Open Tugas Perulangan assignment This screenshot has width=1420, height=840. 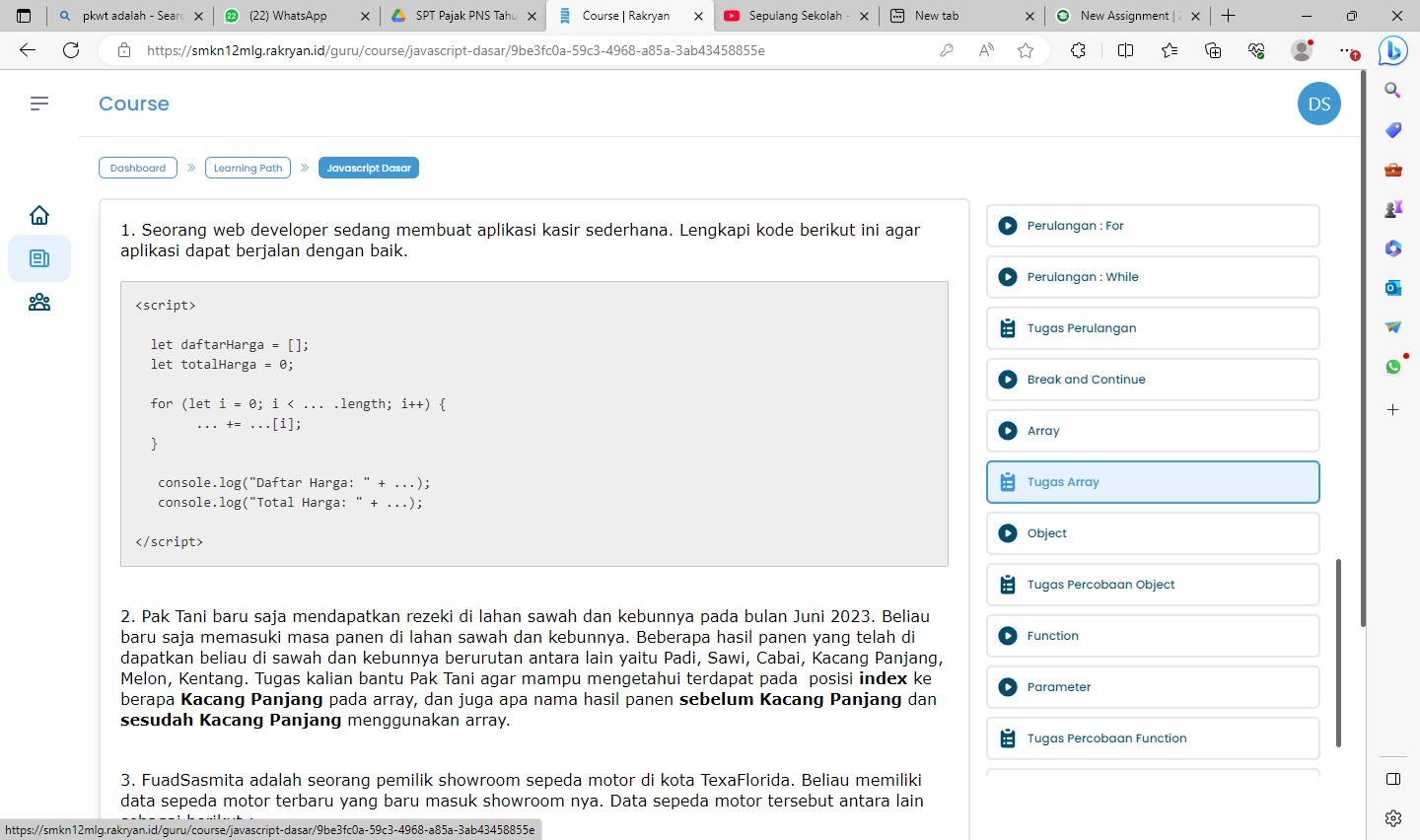coord(1153,328)
